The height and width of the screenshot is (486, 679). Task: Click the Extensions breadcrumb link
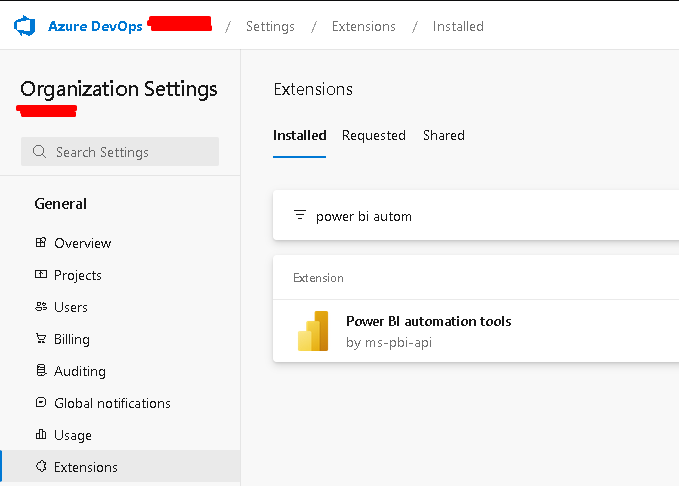click(x=363, y=26)
